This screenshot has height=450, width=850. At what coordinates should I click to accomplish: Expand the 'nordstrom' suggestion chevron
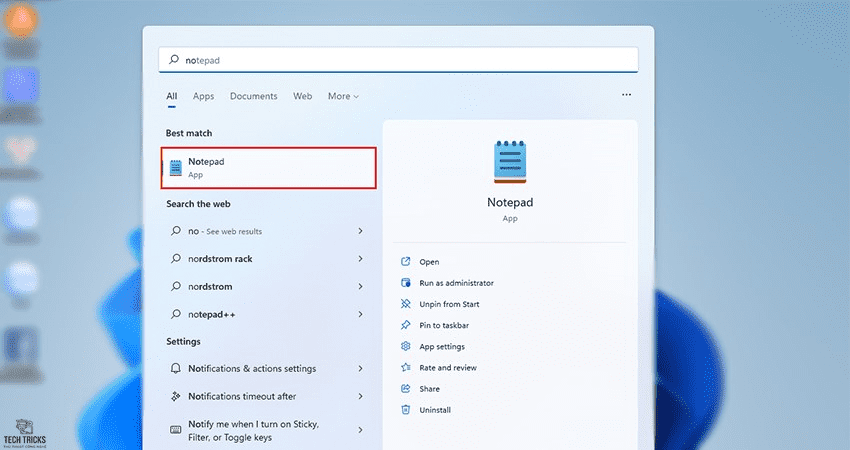pos(360,286)
